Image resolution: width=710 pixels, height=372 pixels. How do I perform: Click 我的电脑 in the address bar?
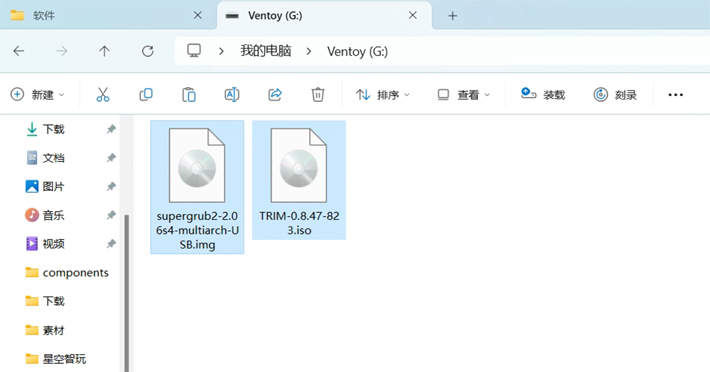click(266, 51)
